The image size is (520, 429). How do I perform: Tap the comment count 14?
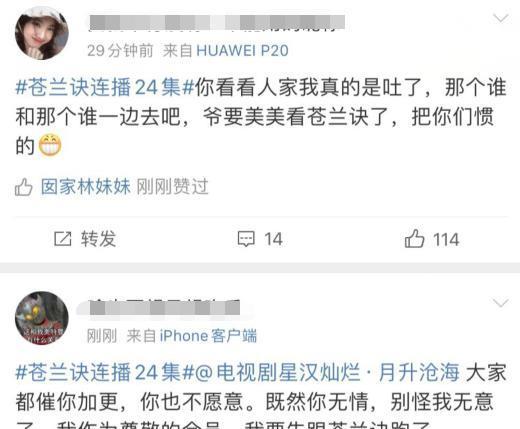tap(273, 239)
